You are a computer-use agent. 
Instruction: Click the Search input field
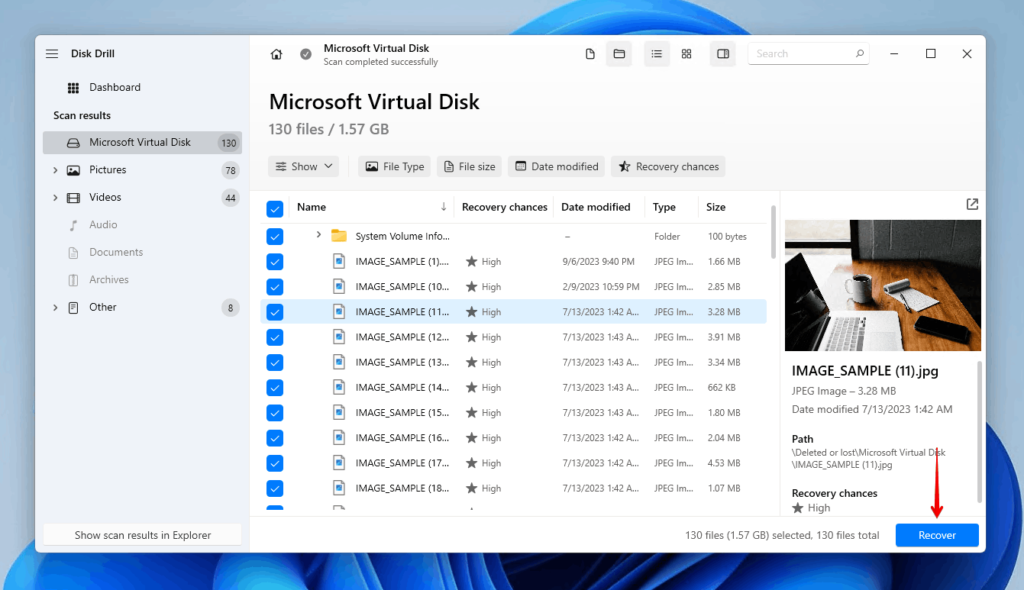(x=800, y=54)
